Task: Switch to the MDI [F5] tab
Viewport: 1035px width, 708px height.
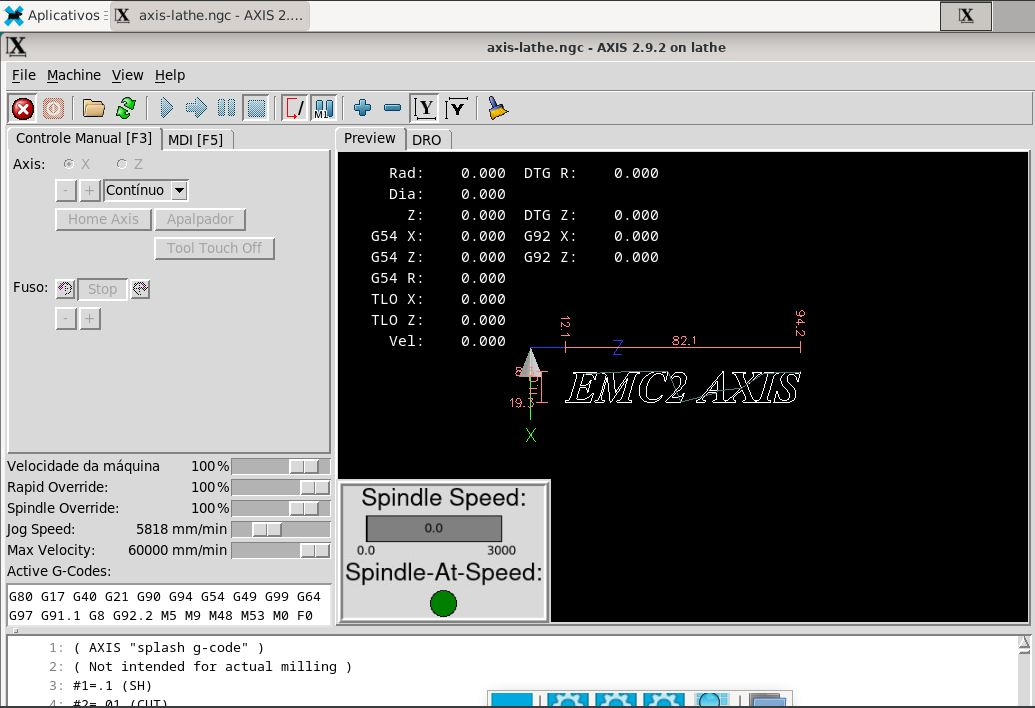Action: tap(196, 140)
